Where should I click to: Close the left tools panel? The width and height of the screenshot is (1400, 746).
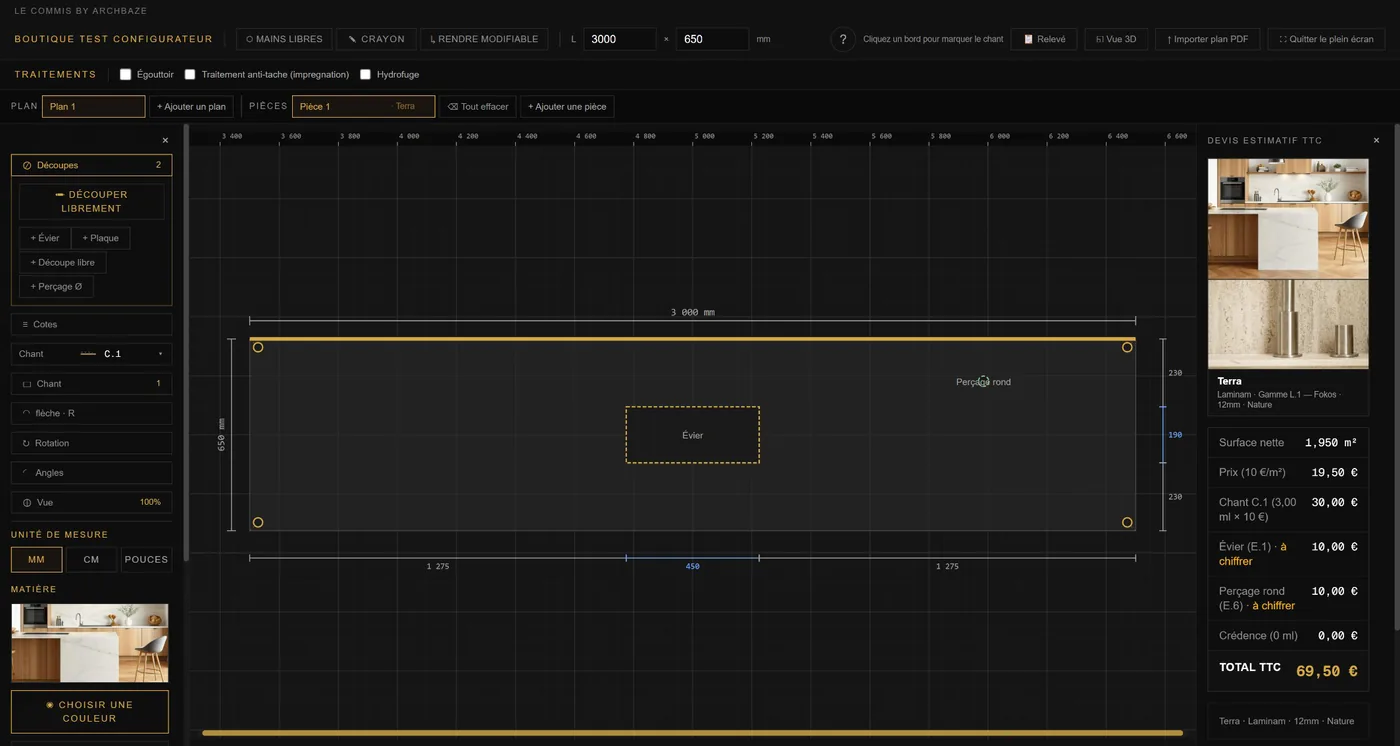(165, 141)
